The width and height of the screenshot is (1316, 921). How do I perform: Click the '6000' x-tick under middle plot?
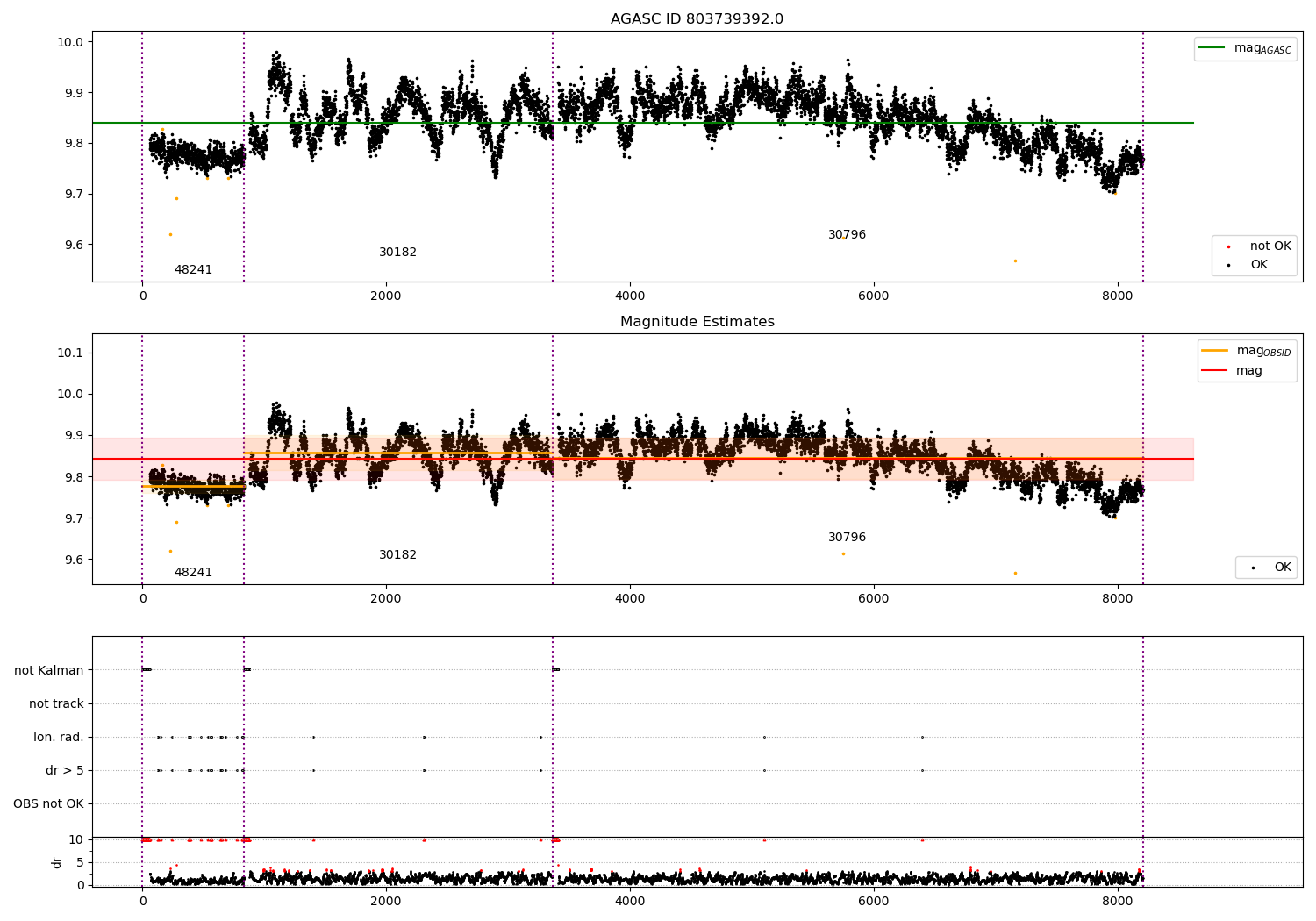coord(874,599)
